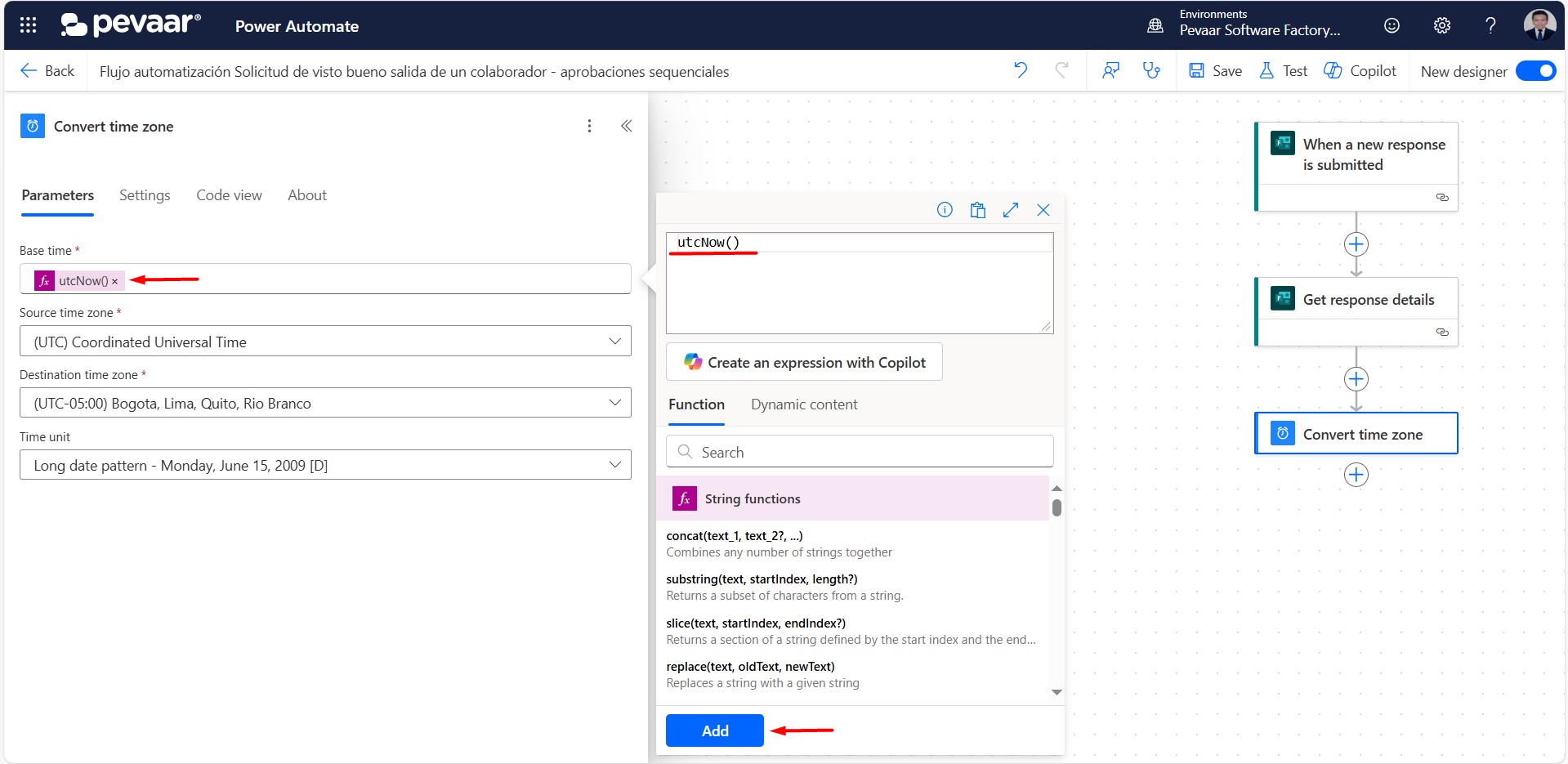Click the function list scrollbar thumb
1568x764 pixels.
(x=1057, y=508)
